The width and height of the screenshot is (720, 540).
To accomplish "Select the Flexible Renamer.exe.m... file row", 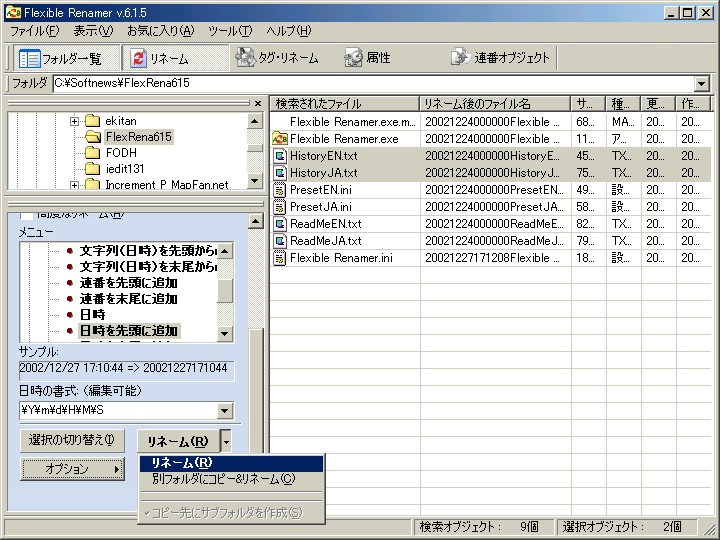I will pyautogui.click(x=490, y=122).
